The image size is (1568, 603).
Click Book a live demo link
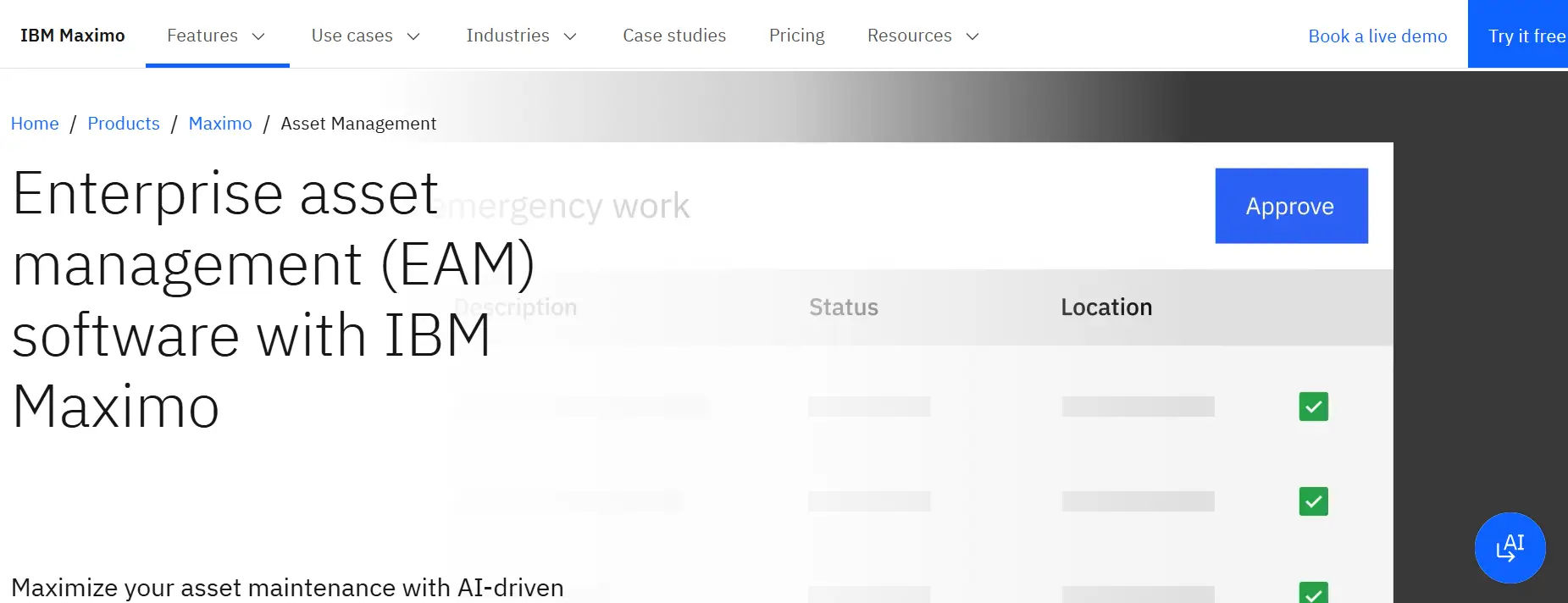(x=1377, y=36)
